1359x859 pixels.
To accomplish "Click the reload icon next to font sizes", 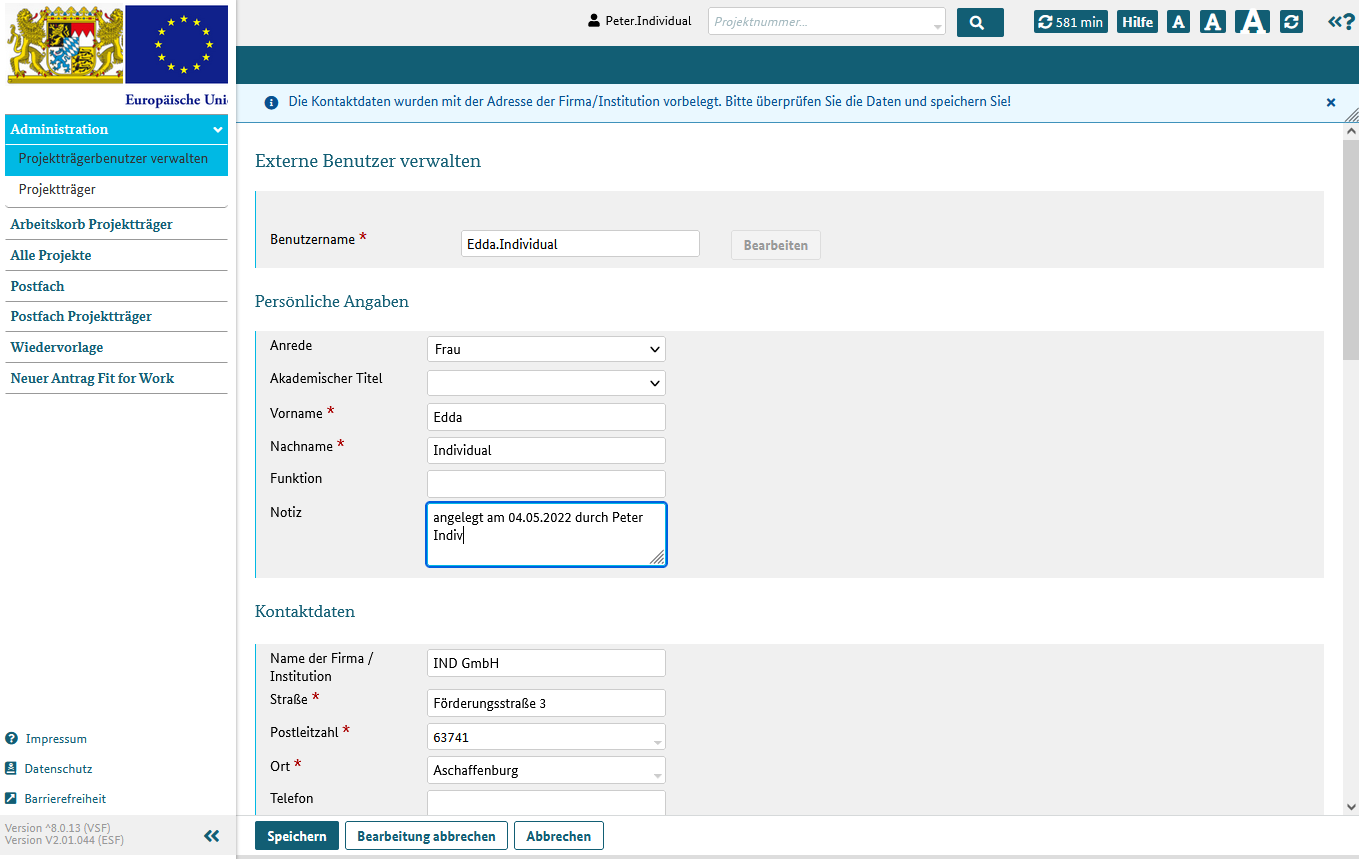I will pos(1291,22).
